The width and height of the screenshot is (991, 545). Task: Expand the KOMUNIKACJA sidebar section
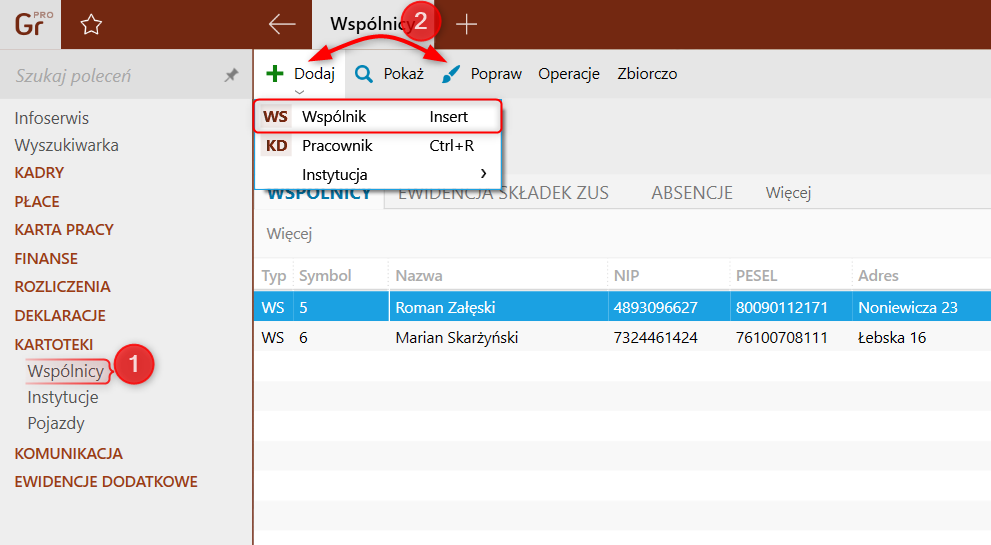(68, 453)
